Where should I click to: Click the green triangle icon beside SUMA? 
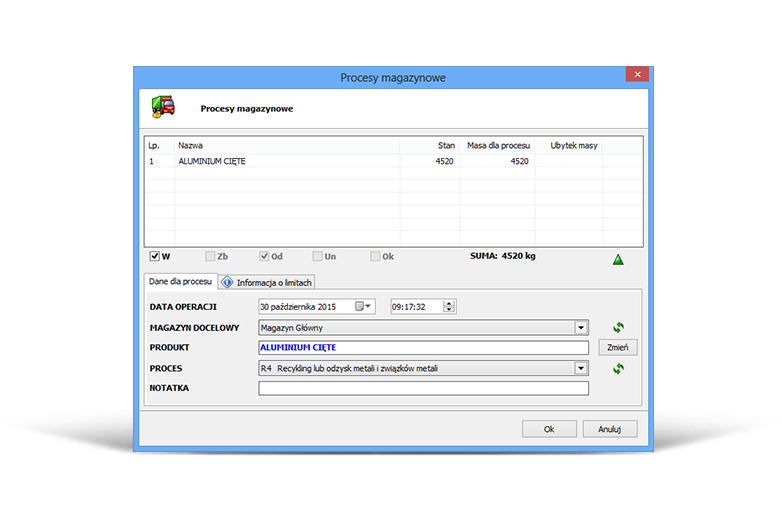click(x=618, y=260)
